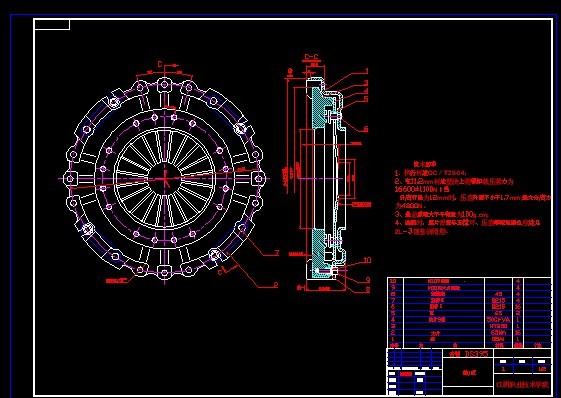
Task: Click callout number 10 beside the section view
Action: (367, 260)
